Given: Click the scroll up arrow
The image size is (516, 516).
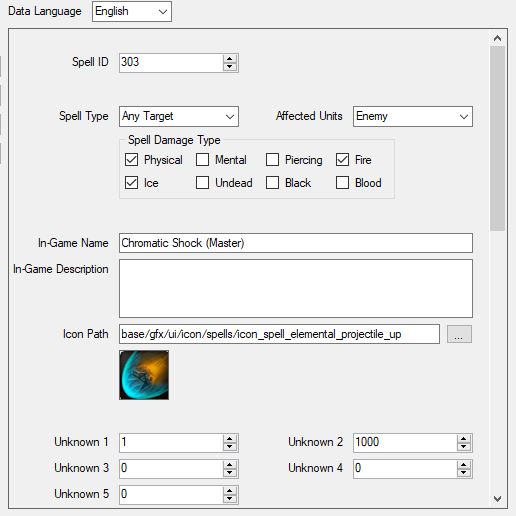Looking at the screenshot, I should (x=497, y=38).
